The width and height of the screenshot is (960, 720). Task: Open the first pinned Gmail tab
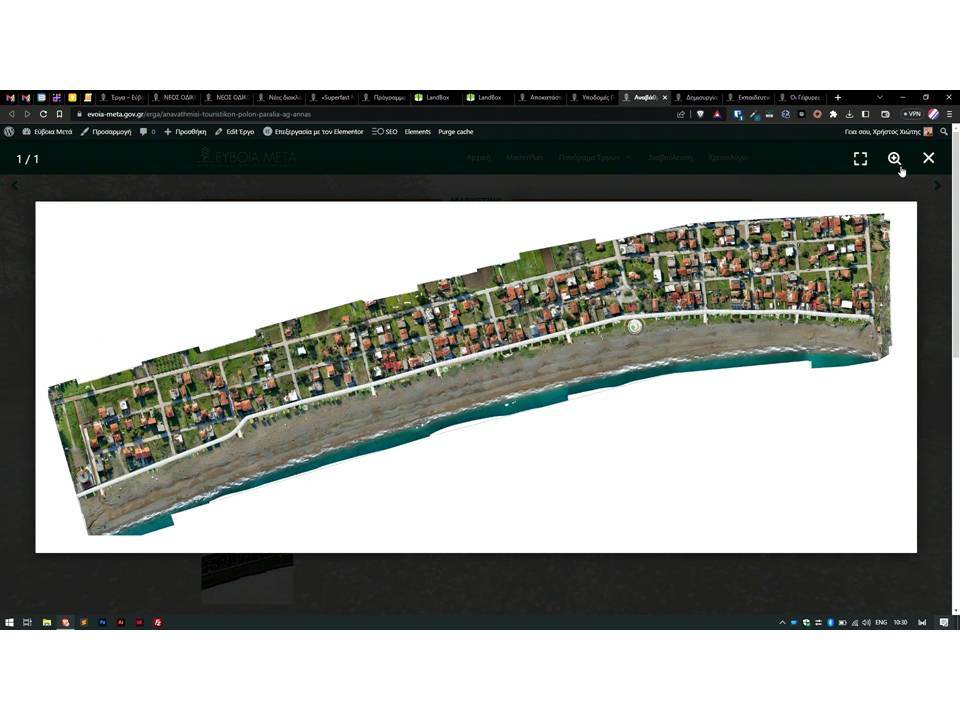[10, 97]
